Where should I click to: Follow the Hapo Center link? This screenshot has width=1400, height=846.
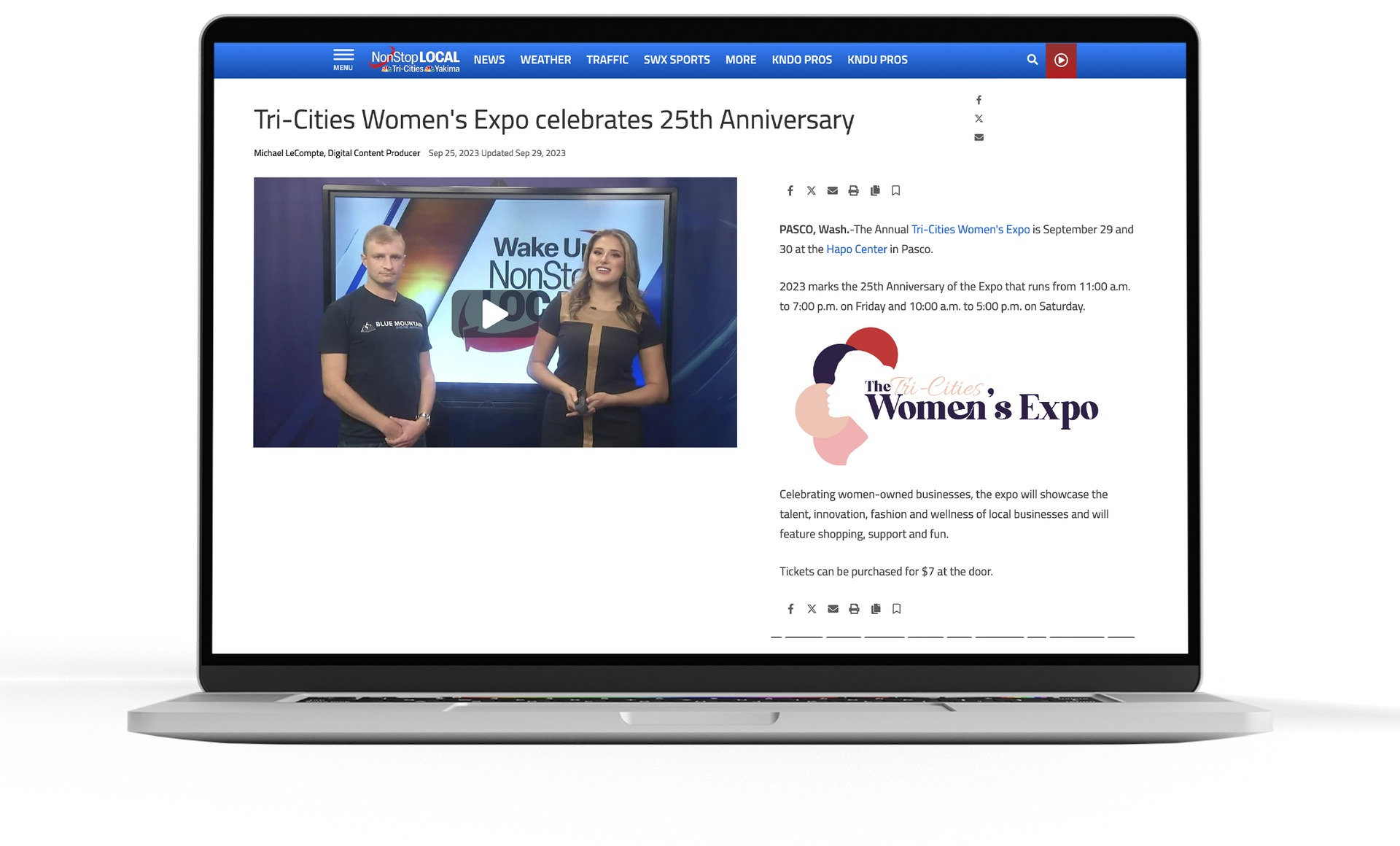tap(857, 249)
